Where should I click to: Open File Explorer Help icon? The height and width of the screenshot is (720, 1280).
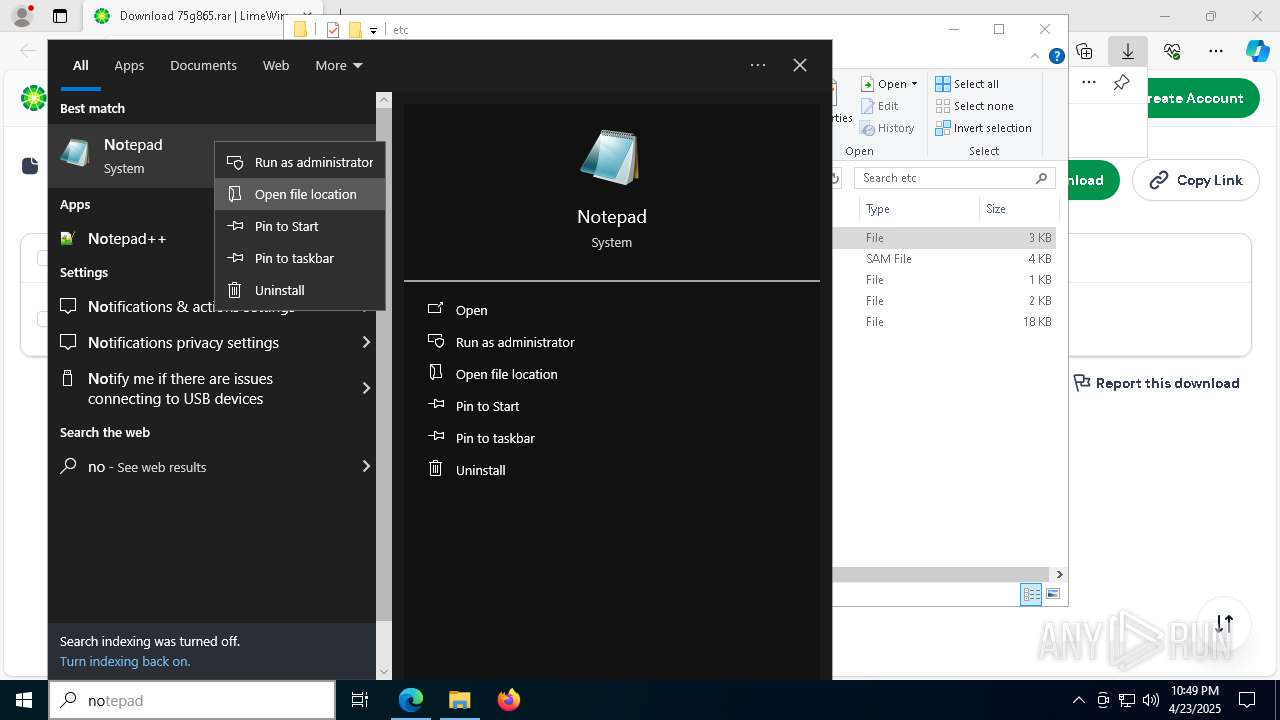coord(1056,56)
